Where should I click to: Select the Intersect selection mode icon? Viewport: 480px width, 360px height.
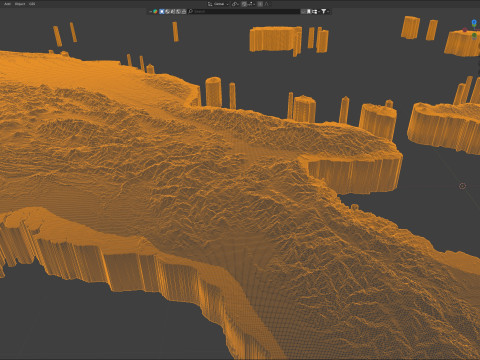pyautogui.click(x=184, y=11)
